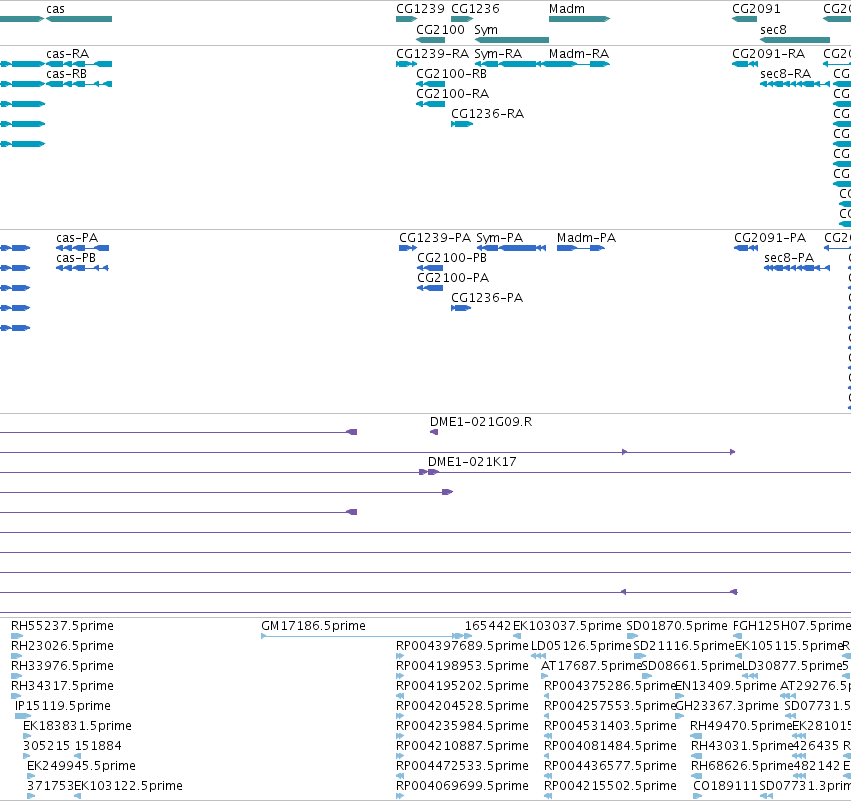Select protein cas-PA
This screenshot has width=851, height=801.
(x=82, y=248)
